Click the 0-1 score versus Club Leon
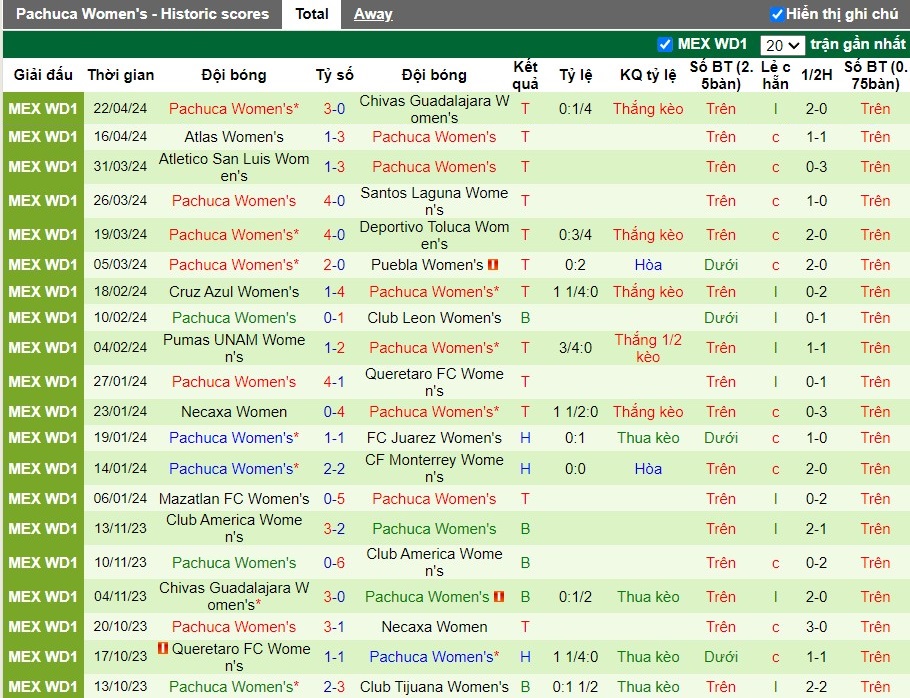Viewport: 910px width, 698px height. point(334,318)
